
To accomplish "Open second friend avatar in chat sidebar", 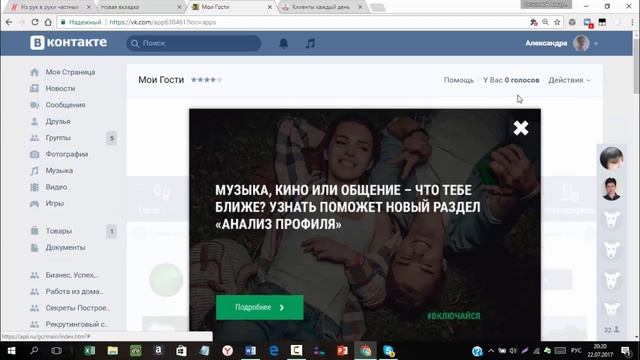I will click(x=611, y=189).
